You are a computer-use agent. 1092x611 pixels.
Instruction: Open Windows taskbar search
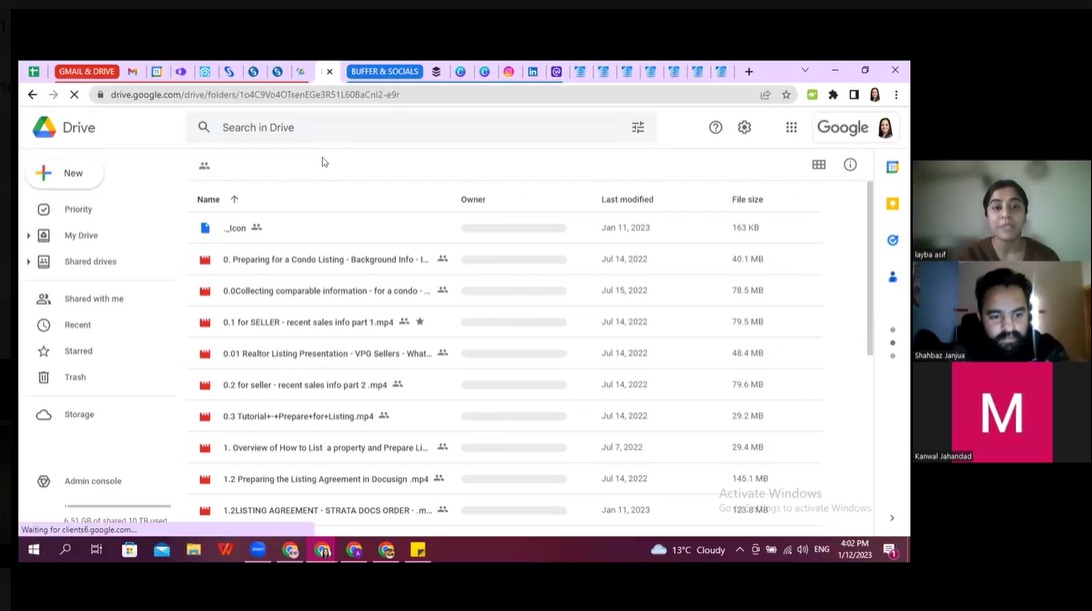pyautogui.click(x=65, y=550)
